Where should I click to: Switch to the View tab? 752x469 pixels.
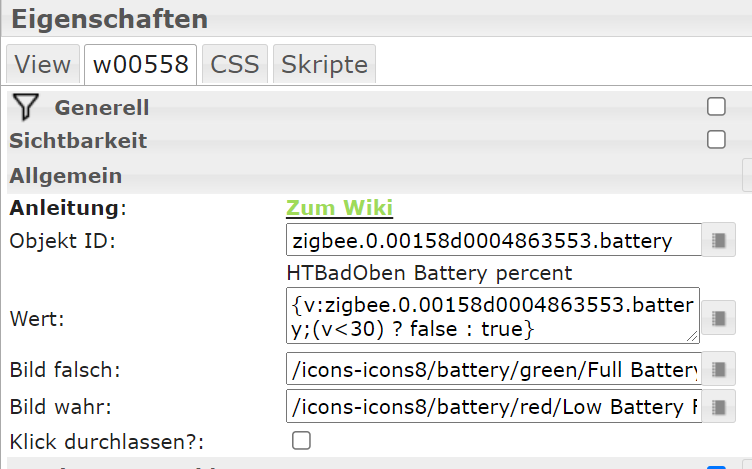[43, 65]
